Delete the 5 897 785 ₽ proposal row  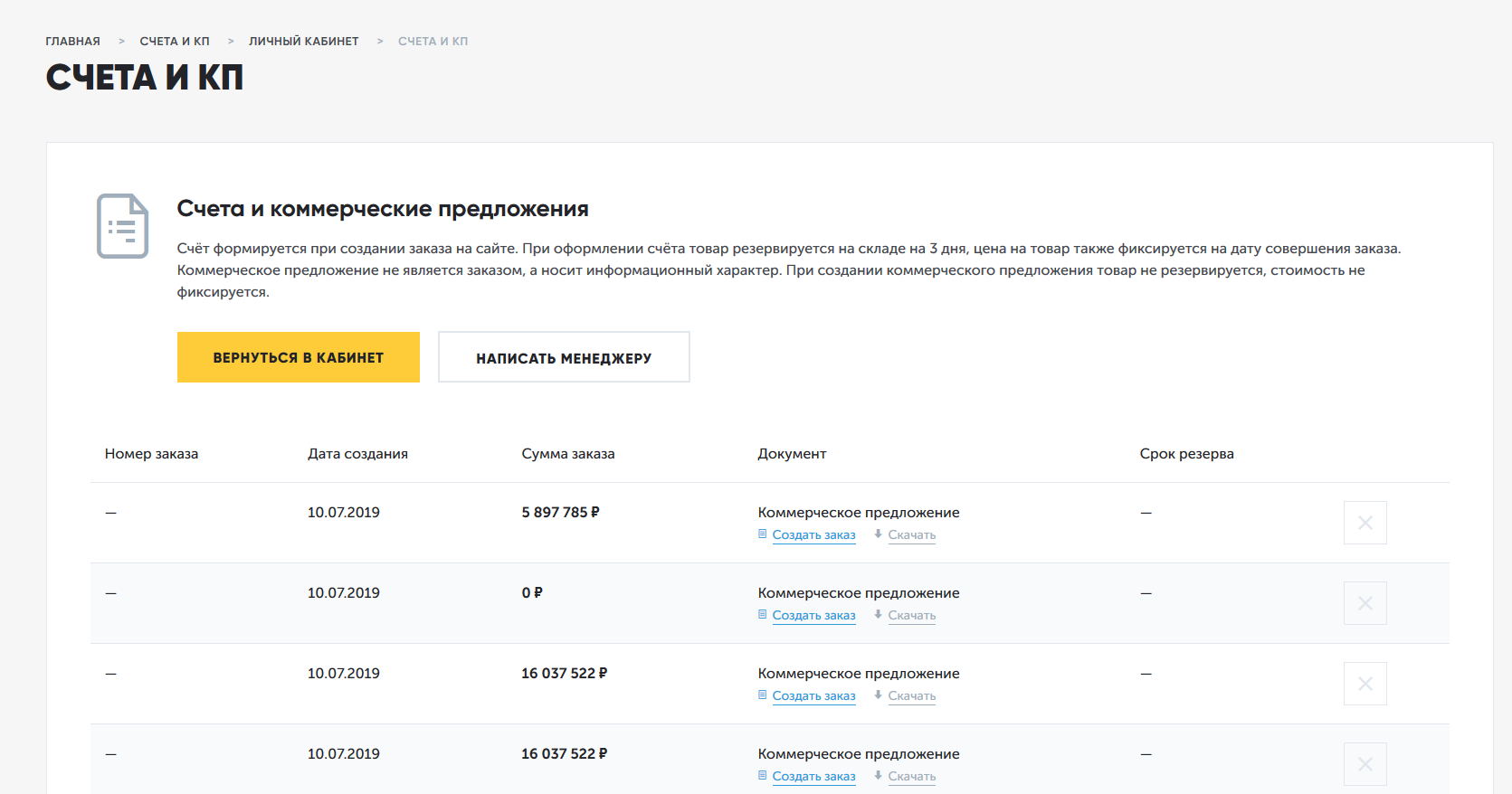[x=1365, y=523]
